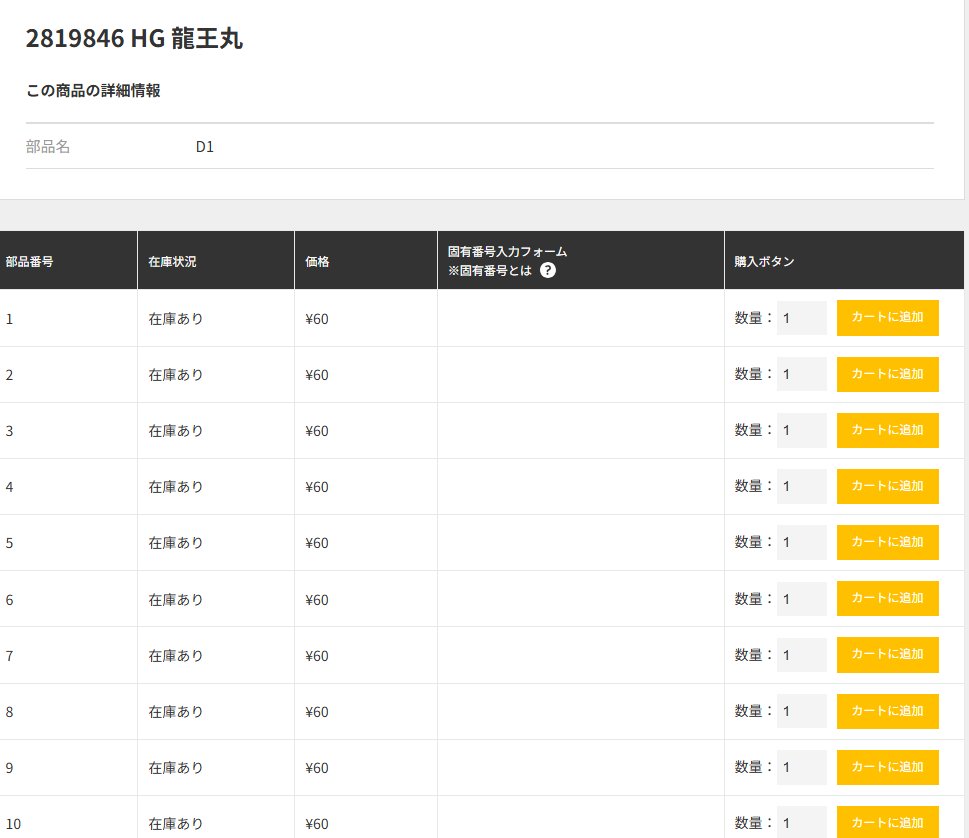Click the 固有番号入力フォーム header text

pos(507,252)
